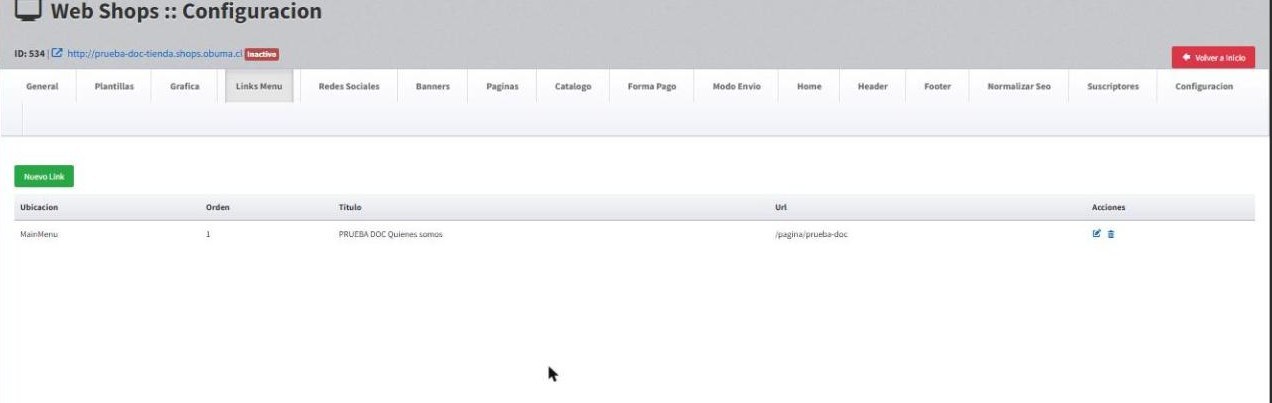The width and height of the screenshot is (1272, 403).
Task: Click the monitor icon beside Web Shops title
Action: 27,11
